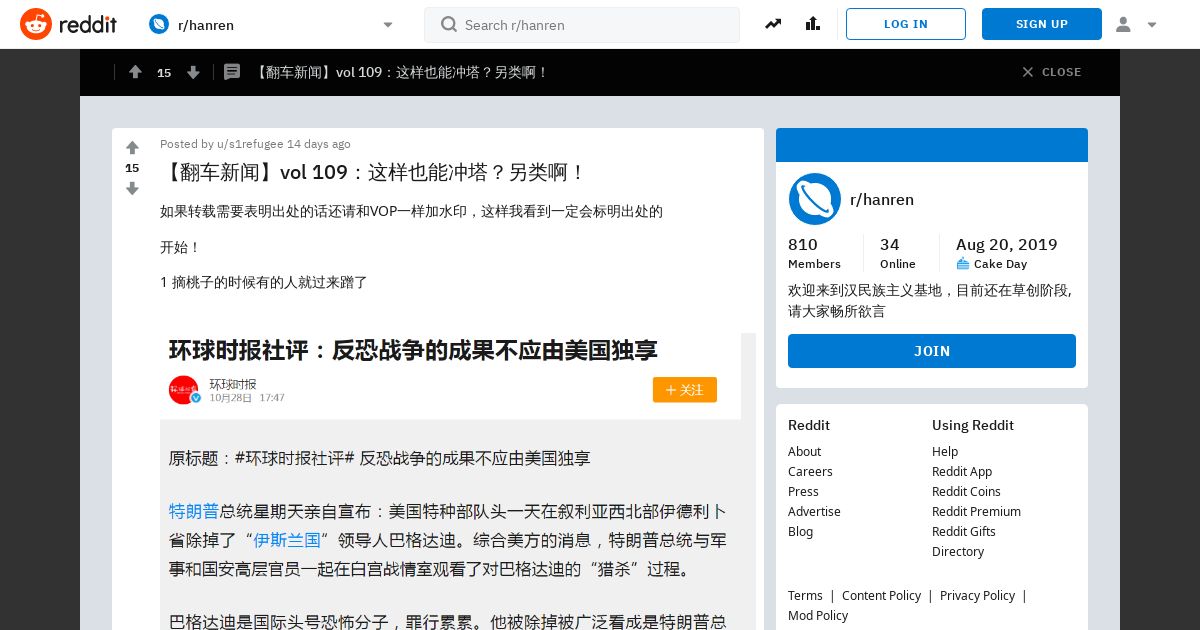The width and height of the screenshot is (1200, 630).
Task: Open the r/hanren sidebar community name link
Action: (x=882, y=199)
